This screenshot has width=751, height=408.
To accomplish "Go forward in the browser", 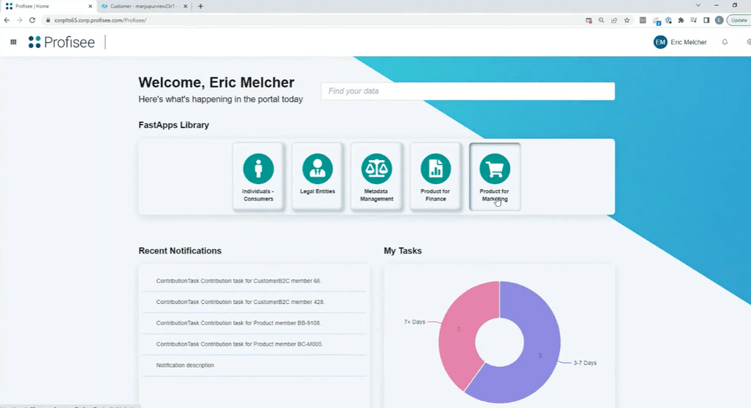I will (19, 20).
